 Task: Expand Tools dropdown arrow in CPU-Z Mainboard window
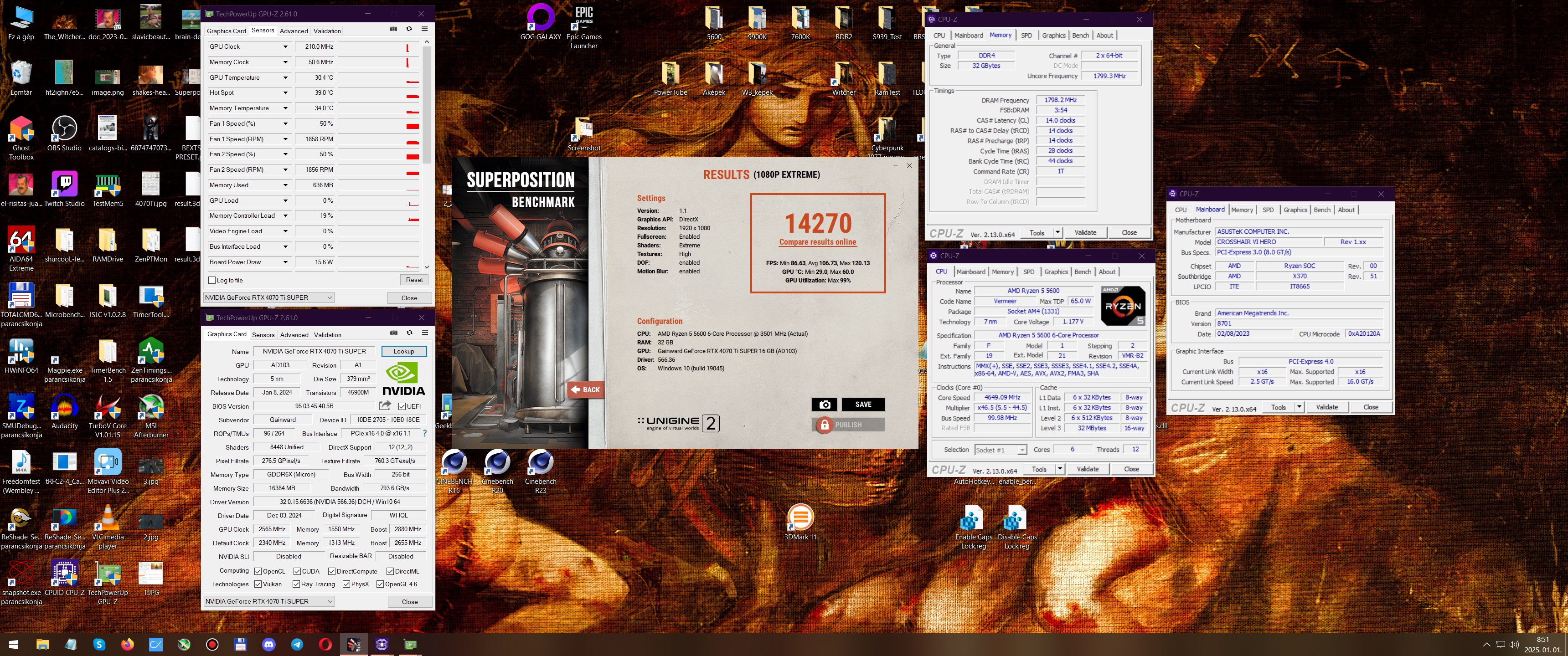click(x=1299, y=407)
